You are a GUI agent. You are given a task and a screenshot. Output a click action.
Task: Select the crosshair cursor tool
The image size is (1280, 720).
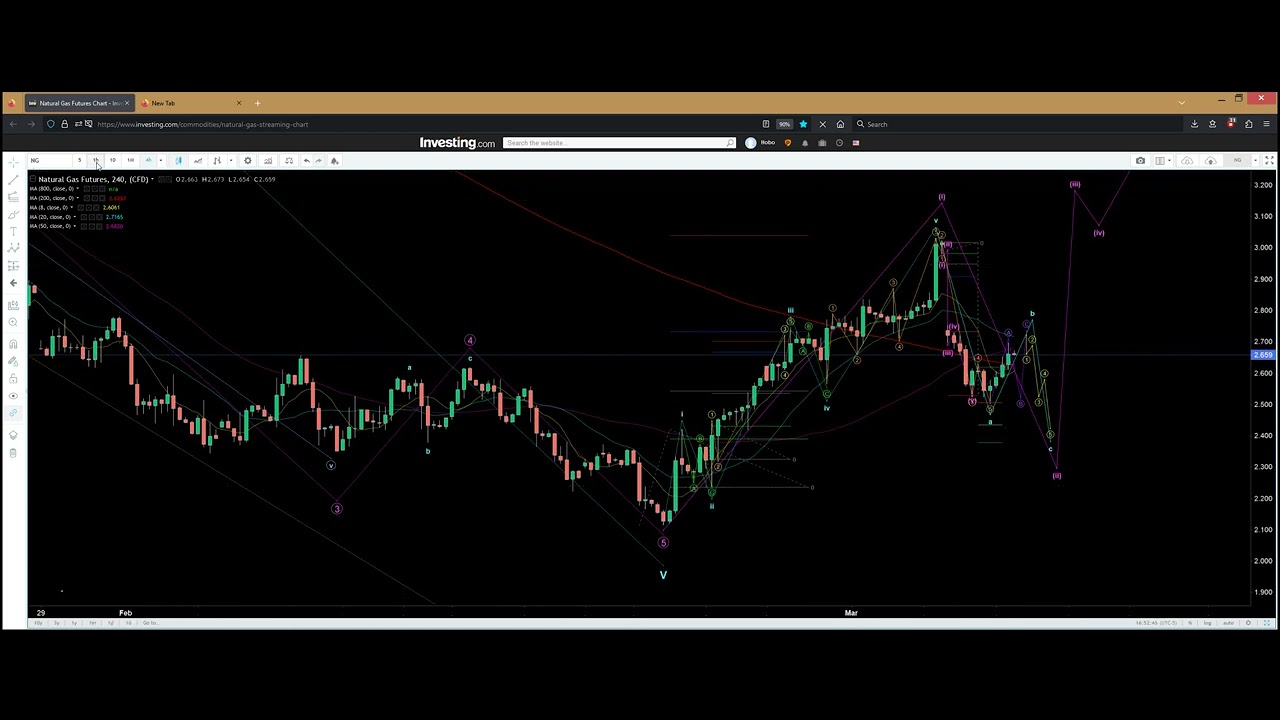[13, 162]
